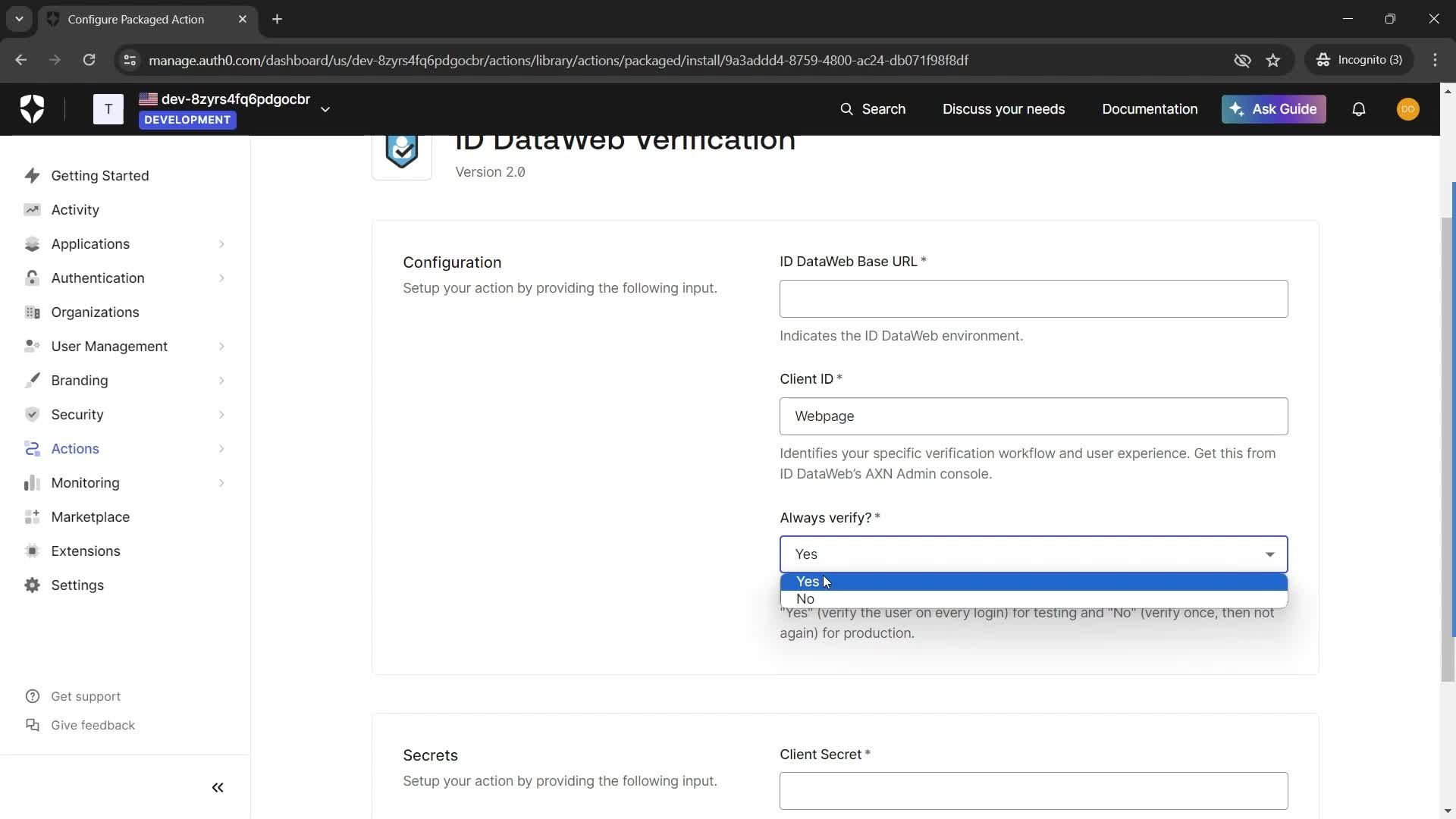Focus the ID DataWeb Base URL field
The width and height of the screenshot is (1456, 819).
click(1033, 299)
